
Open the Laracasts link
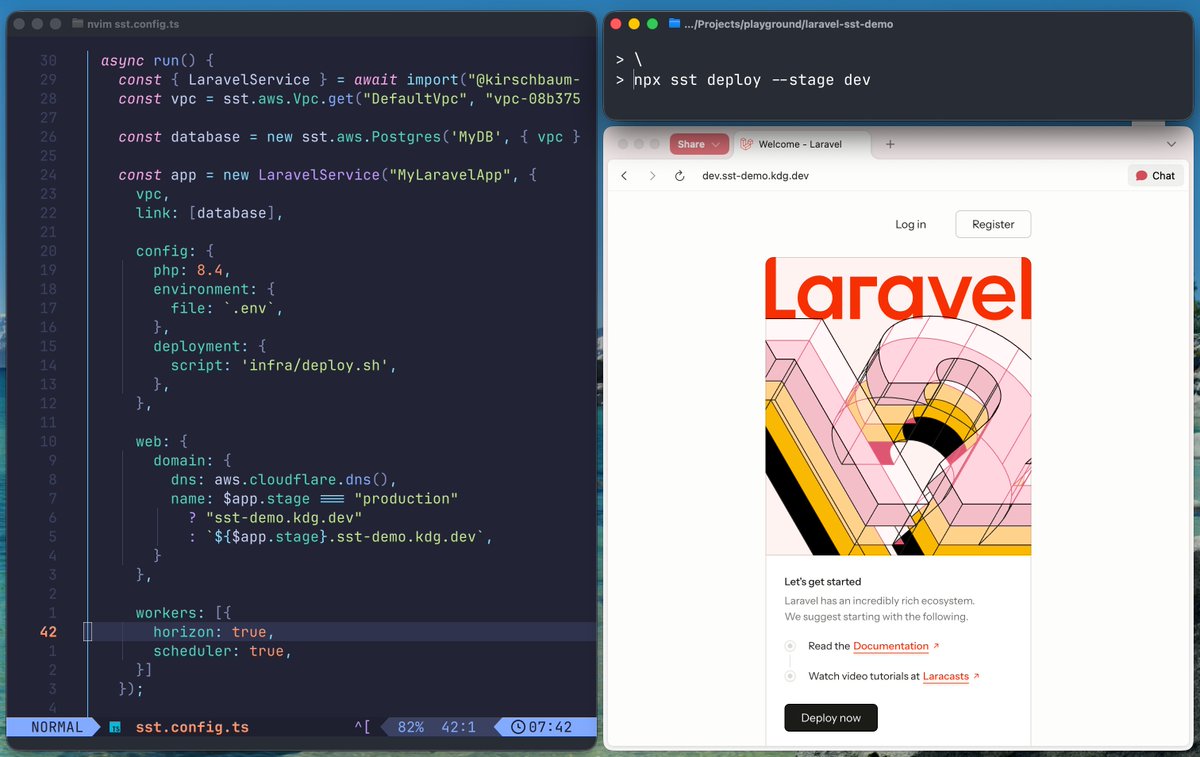pyautogui.click(x=946, y=676)
